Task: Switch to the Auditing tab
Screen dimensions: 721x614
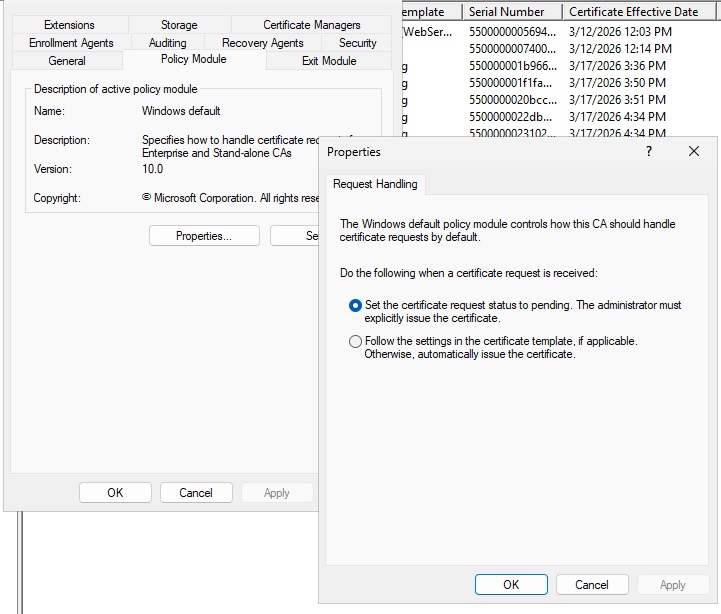Action: click(x=167, y=43)
